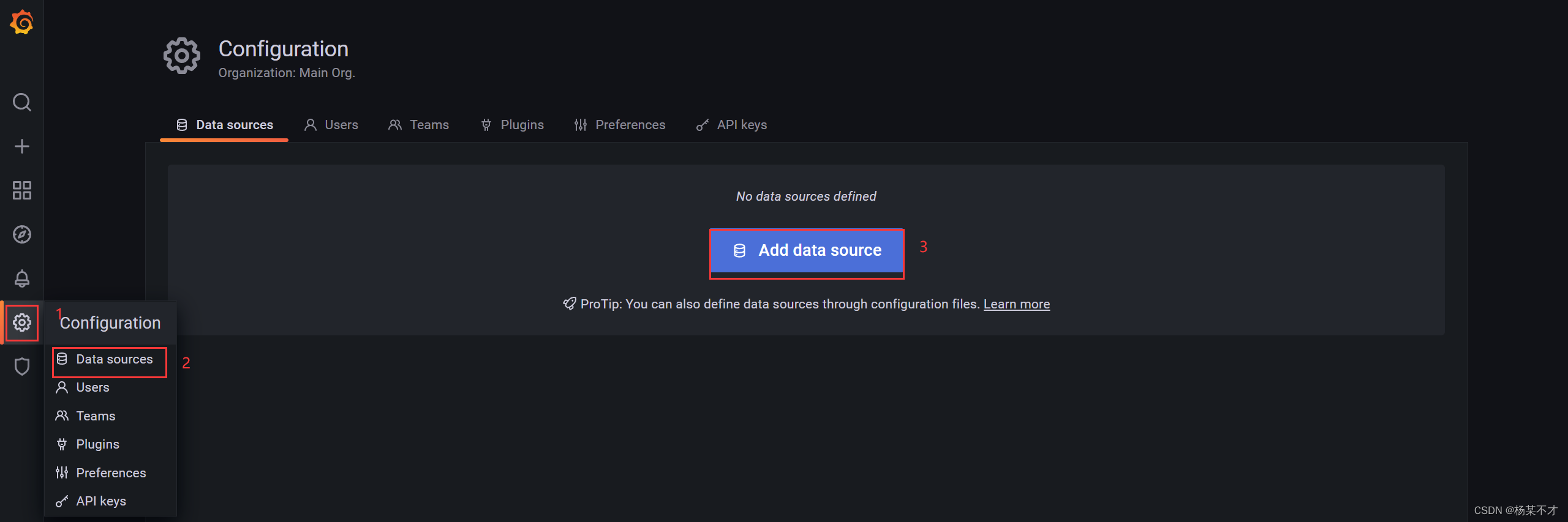The image size is (1568, 522).
Task: Click the Add data source button
Action: click(807, 251)
